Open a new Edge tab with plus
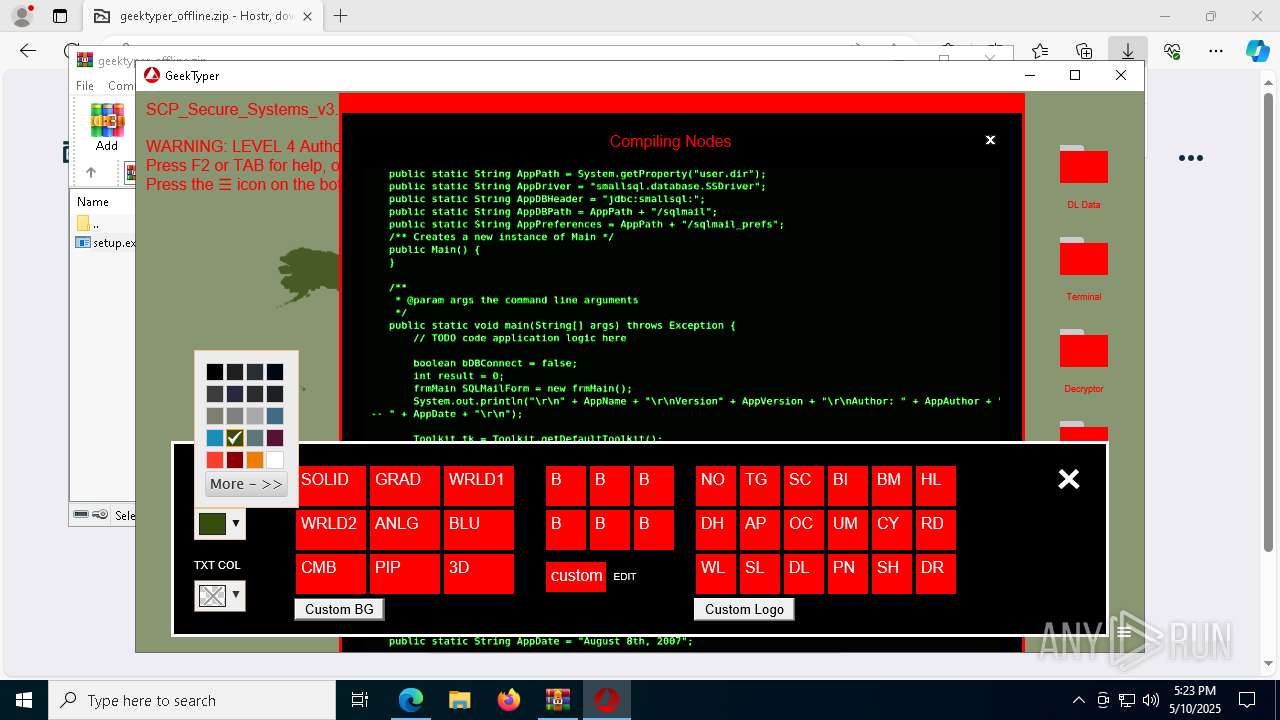 click(x=340, y=16)
